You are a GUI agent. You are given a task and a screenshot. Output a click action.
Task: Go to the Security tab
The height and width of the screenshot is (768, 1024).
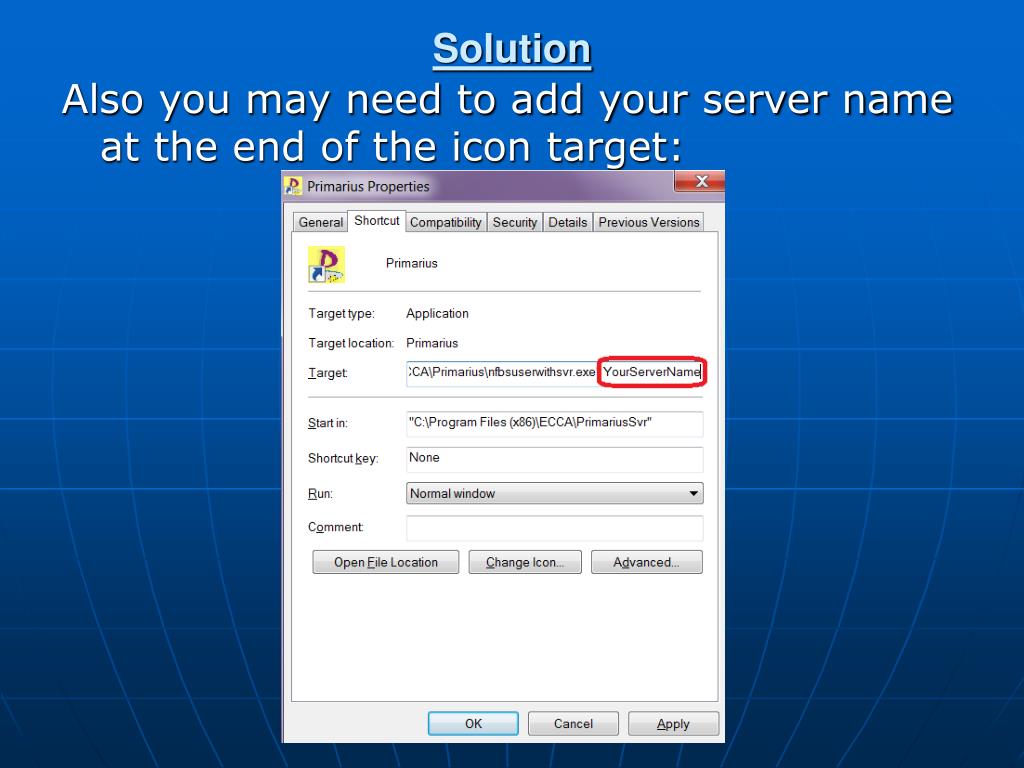[515, 222]
